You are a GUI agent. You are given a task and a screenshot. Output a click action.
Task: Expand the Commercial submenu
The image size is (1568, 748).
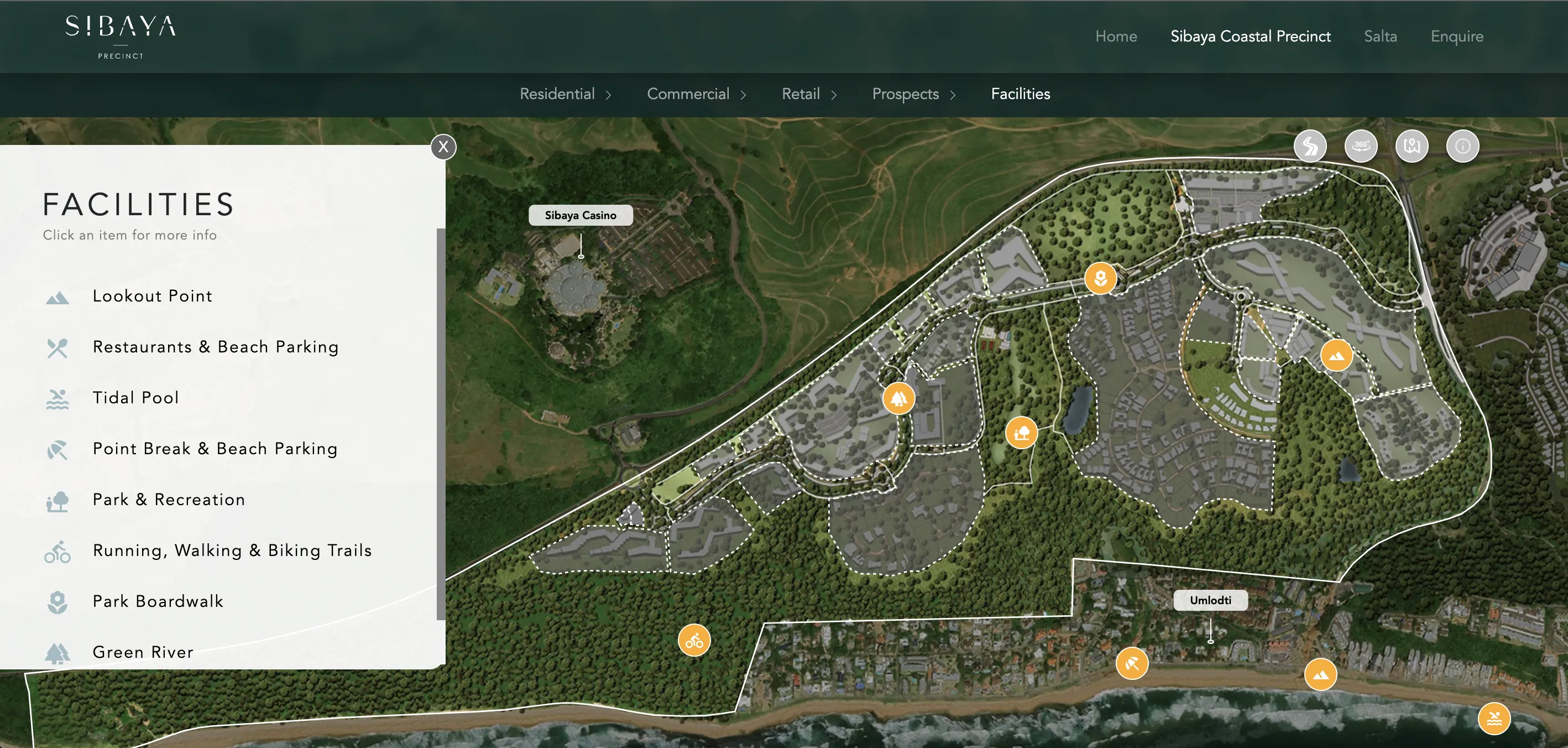(696, 94)
